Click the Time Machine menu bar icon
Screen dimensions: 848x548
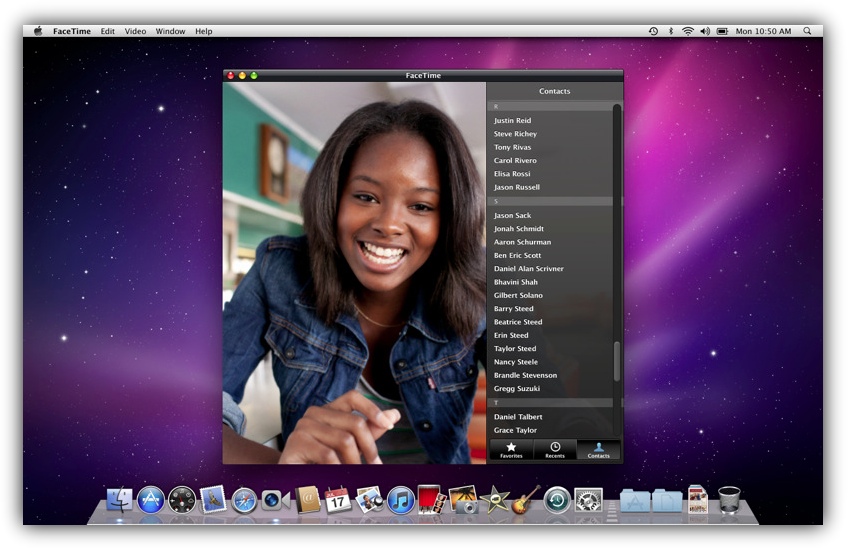653,31
